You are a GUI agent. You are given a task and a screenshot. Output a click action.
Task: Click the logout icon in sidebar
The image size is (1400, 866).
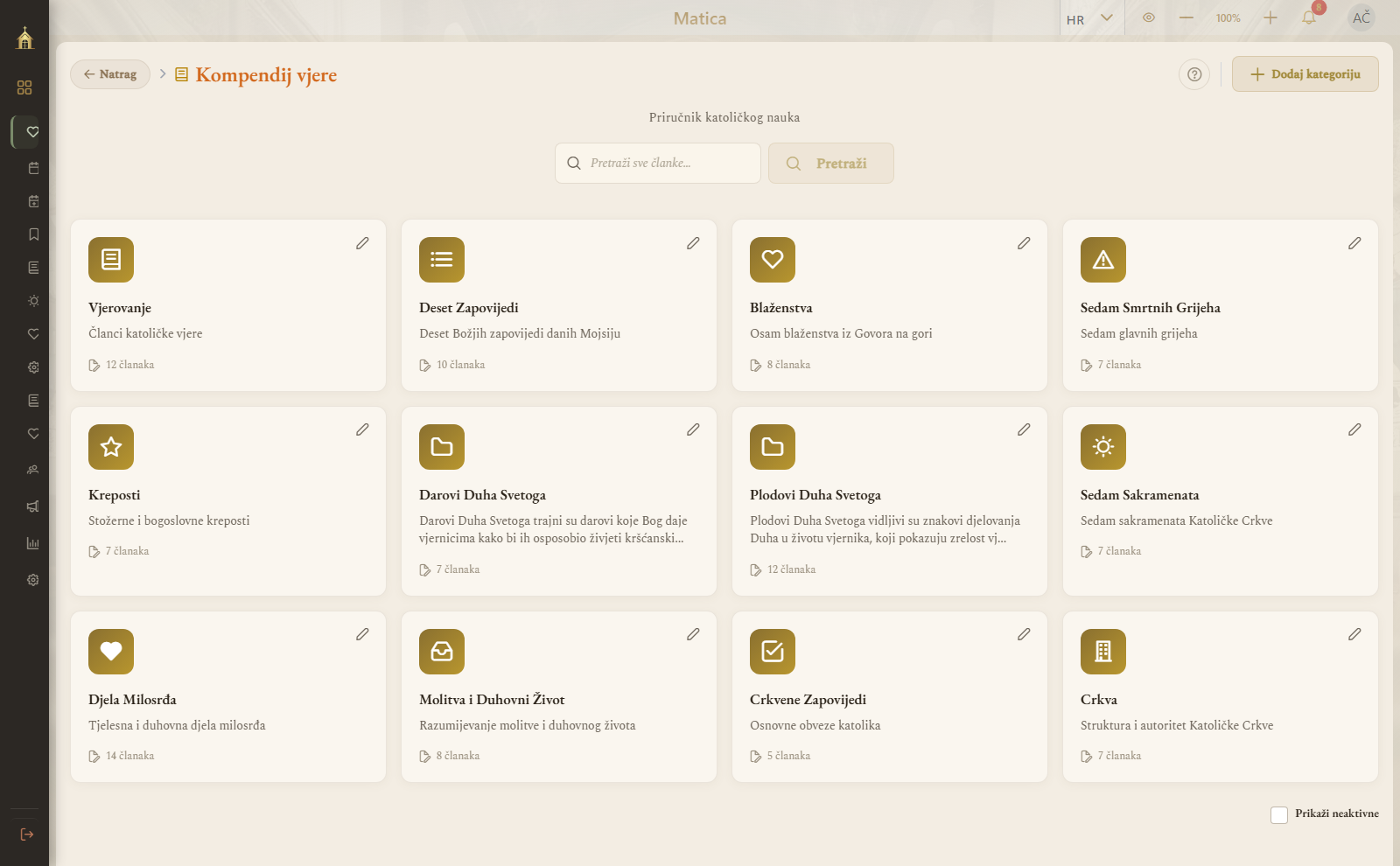27,835
